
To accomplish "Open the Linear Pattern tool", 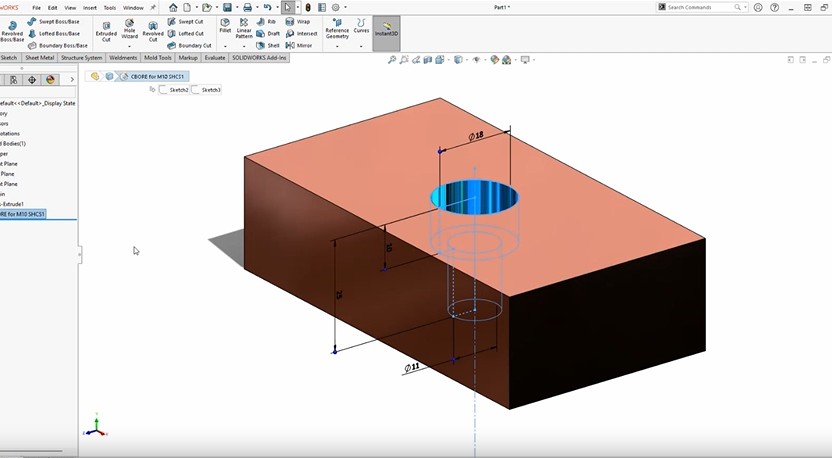I will click(x=244, y=29).
